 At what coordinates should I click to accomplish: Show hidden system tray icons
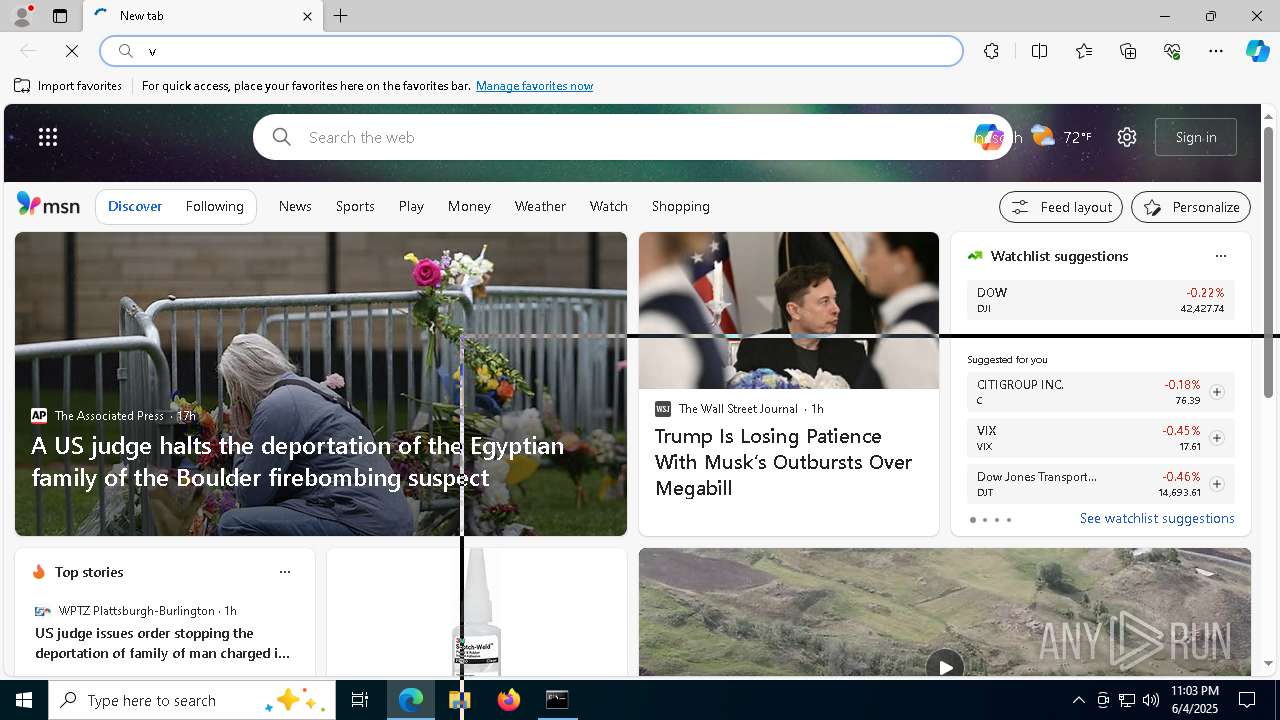1078,700
